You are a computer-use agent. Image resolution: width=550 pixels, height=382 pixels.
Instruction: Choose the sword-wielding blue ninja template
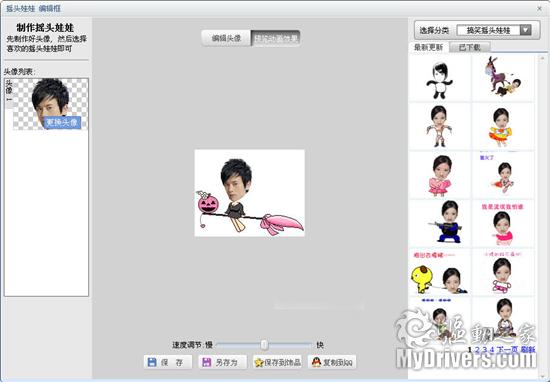tap(440, 223)
